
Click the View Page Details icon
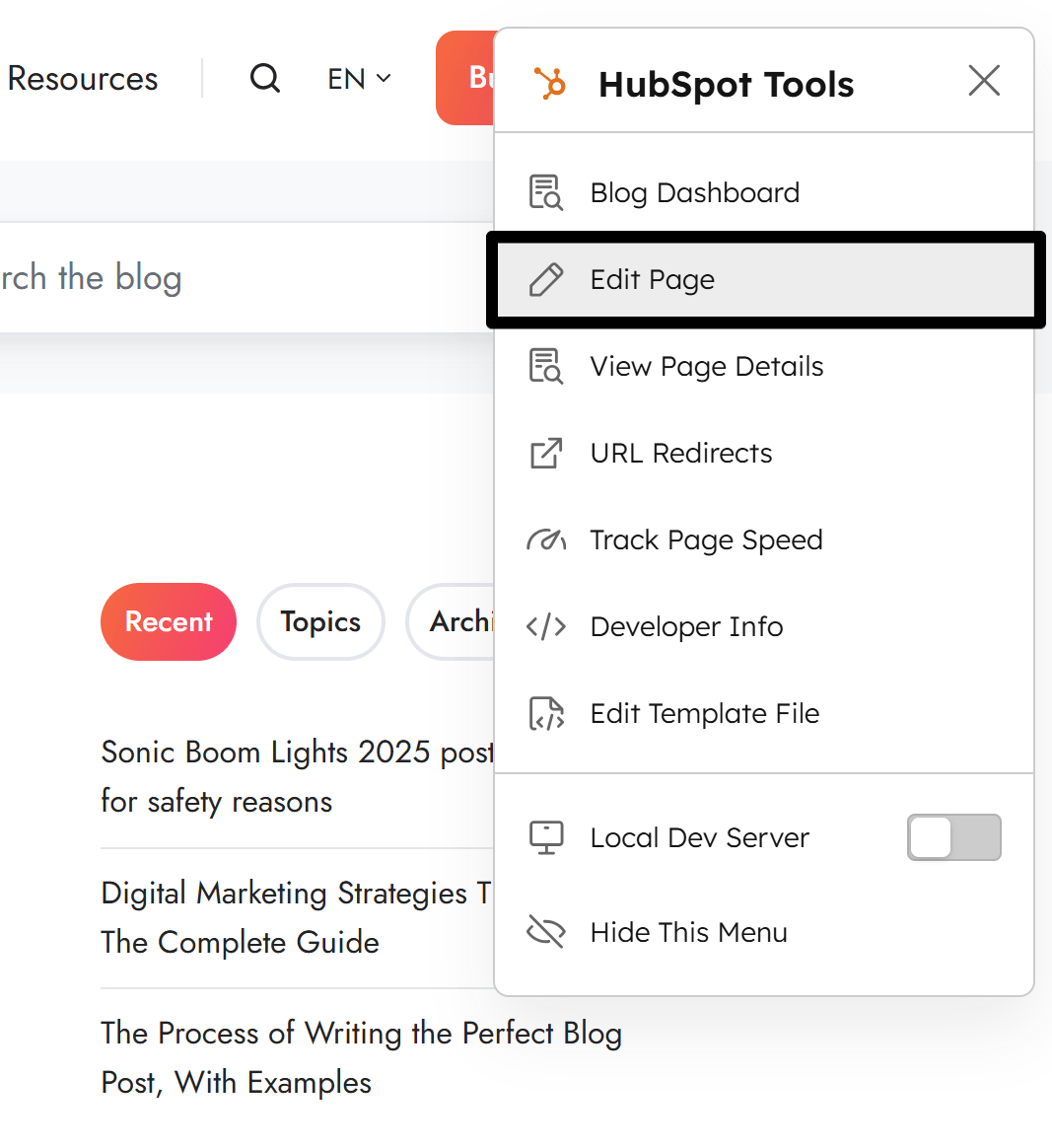(546, 366)
